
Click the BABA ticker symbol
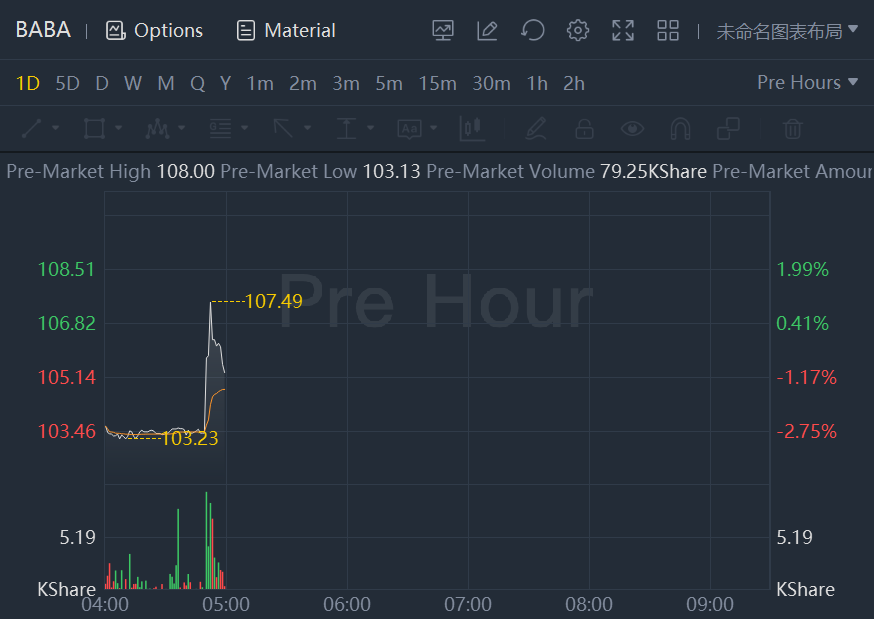pos(43,30)
